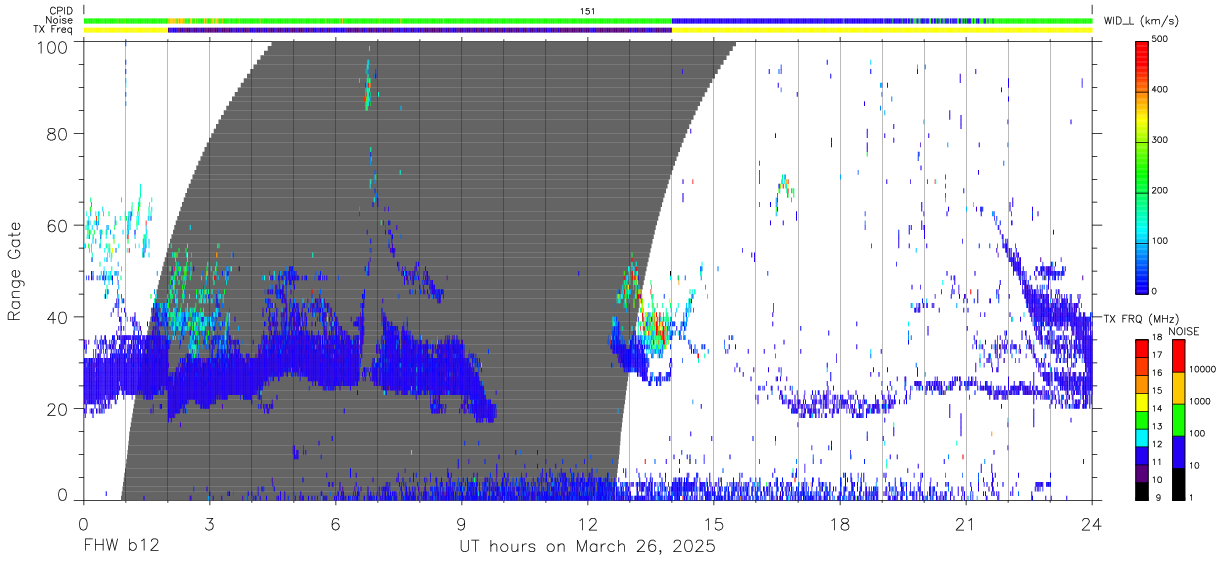Click the 40 label on the Range Gate axis

click(59, 317)
